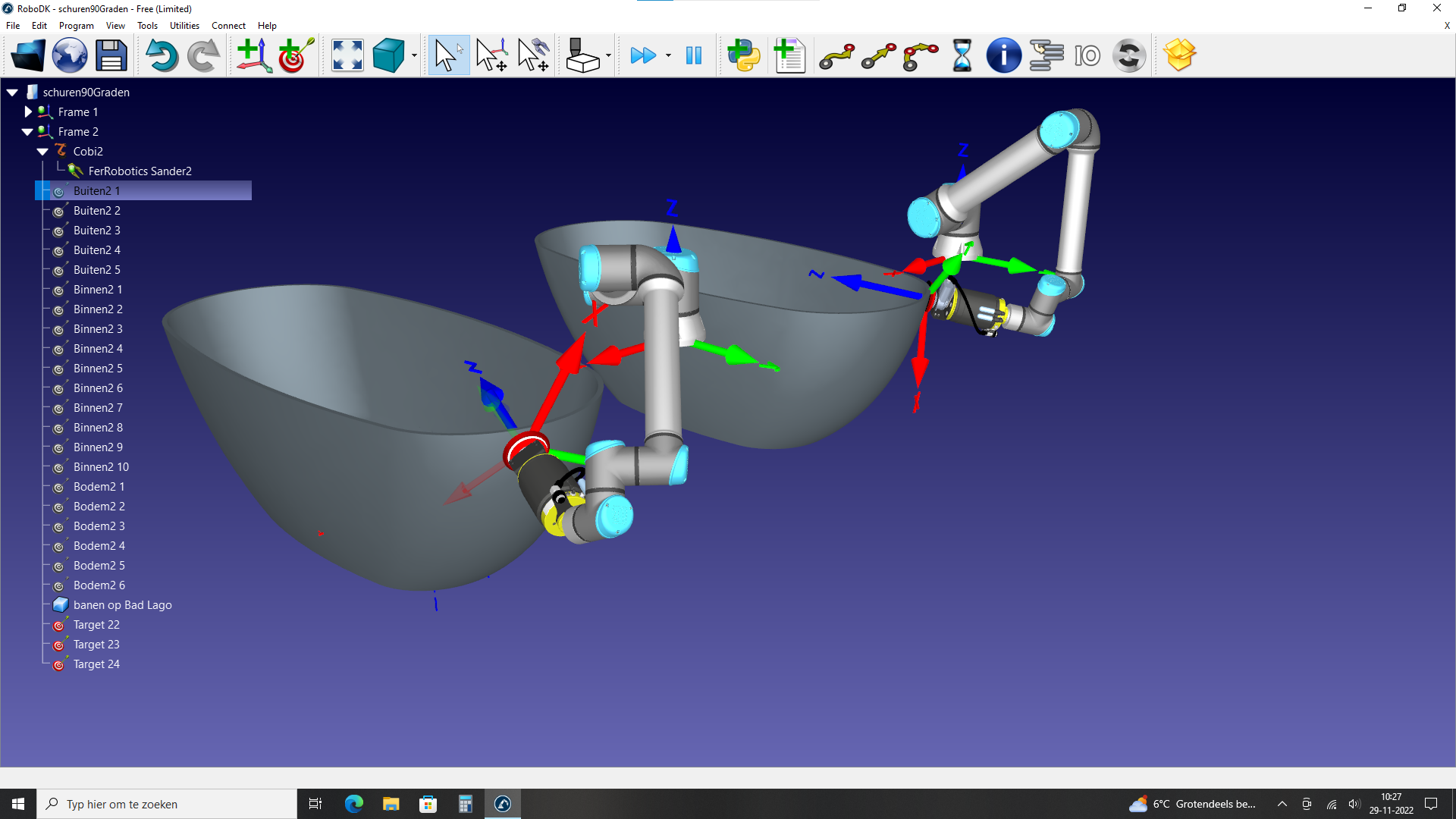
Task: Select the Binnen2 5 target in tree
Action: [x=98, y=369]
